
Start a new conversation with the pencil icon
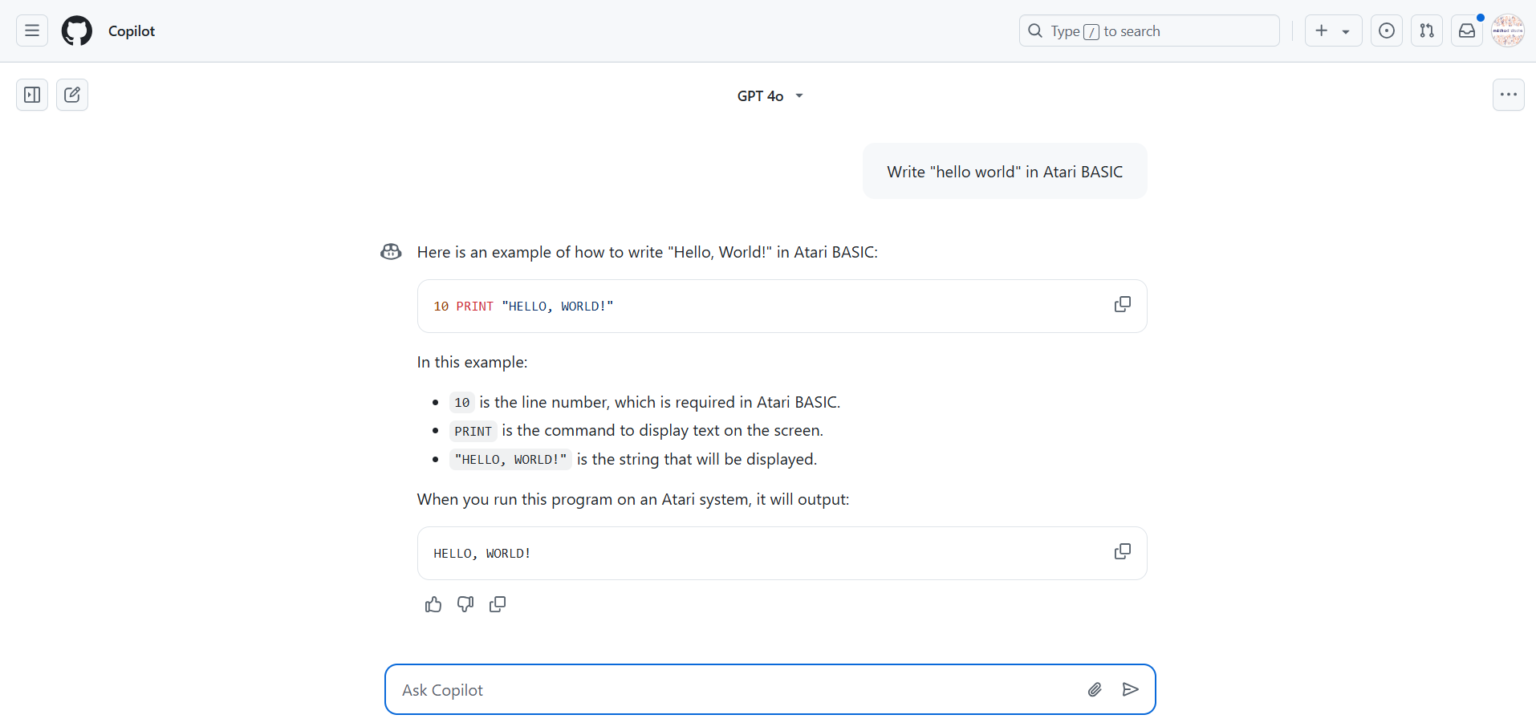click(x=71, y=94)
